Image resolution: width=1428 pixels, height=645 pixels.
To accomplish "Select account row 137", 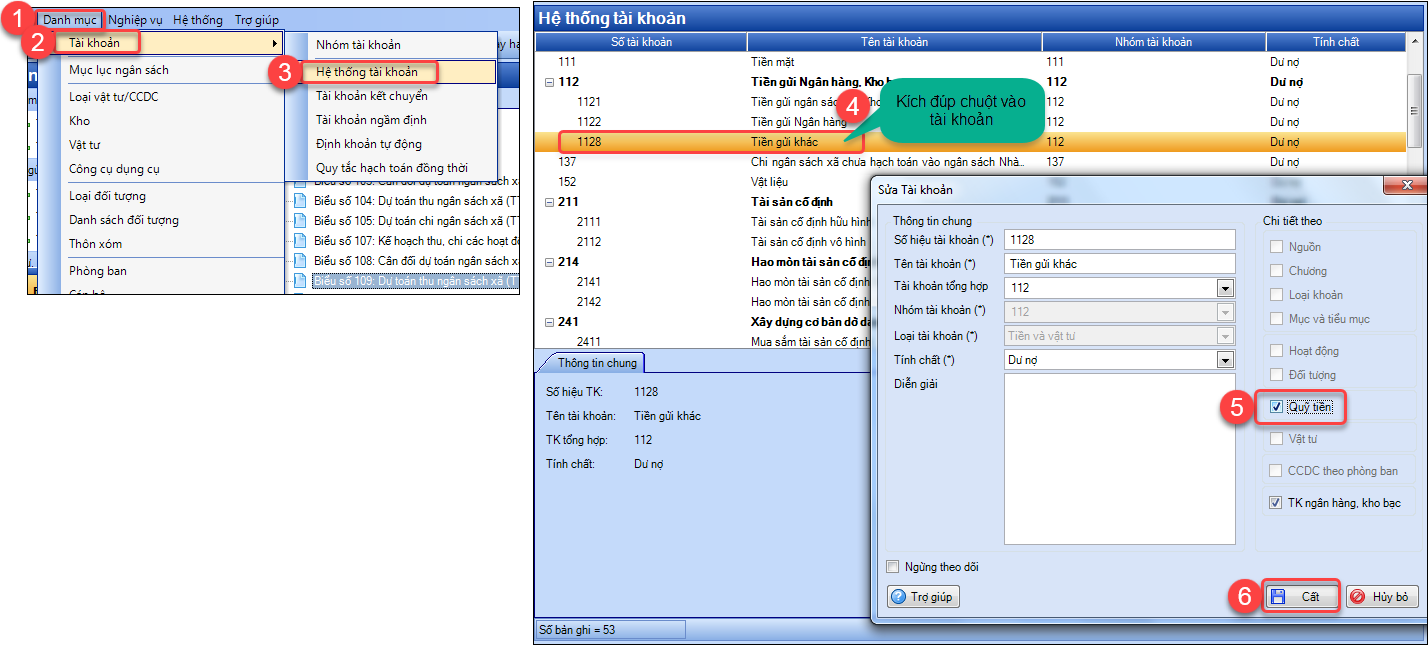I will (970, 162).
